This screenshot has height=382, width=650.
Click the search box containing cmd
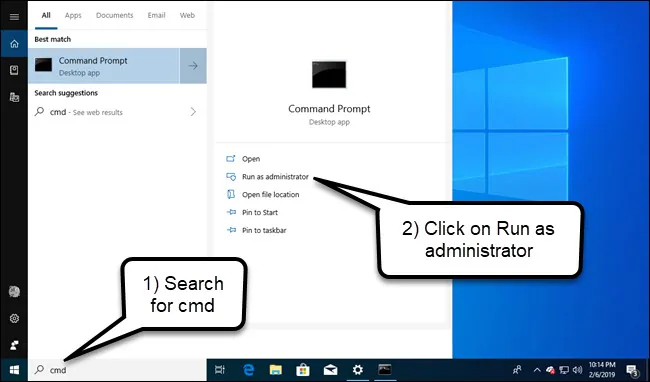117,370
